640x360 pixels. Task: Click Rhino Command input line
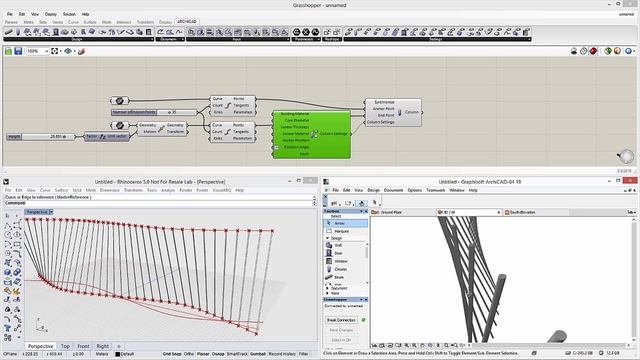pos(159,203)
